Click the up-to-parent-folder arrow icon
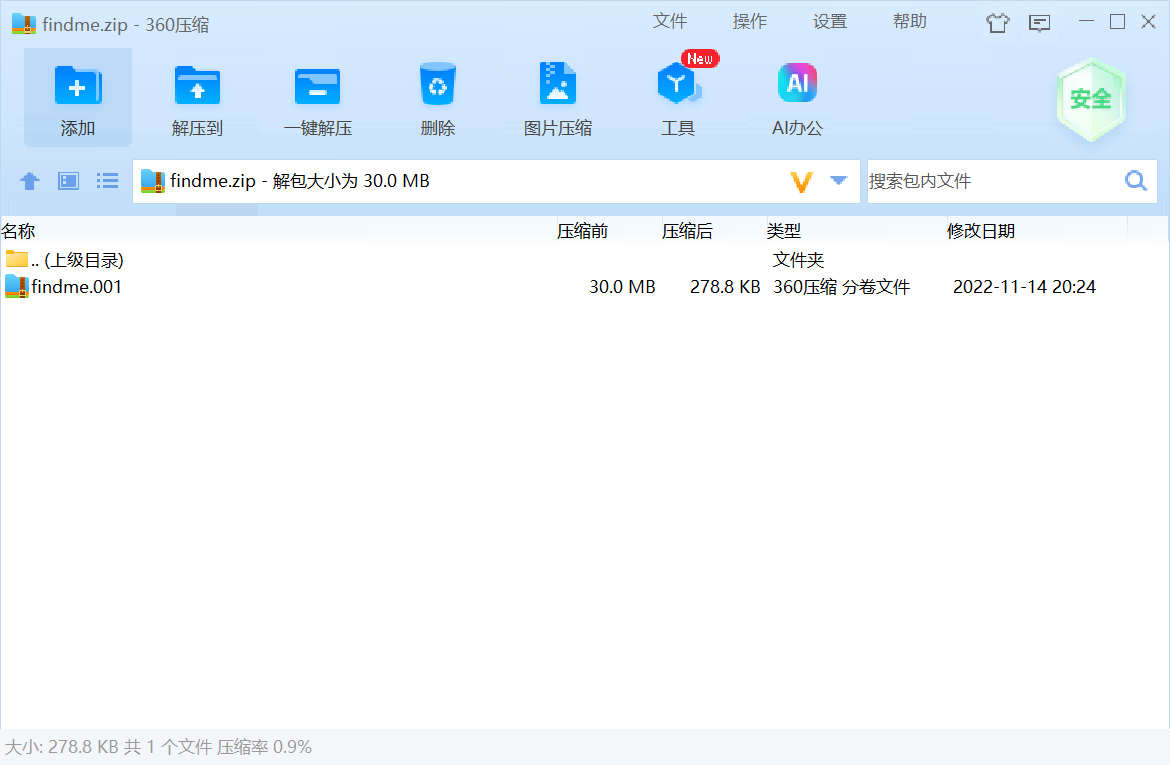The image size is (1170, 765). point(29,181)
